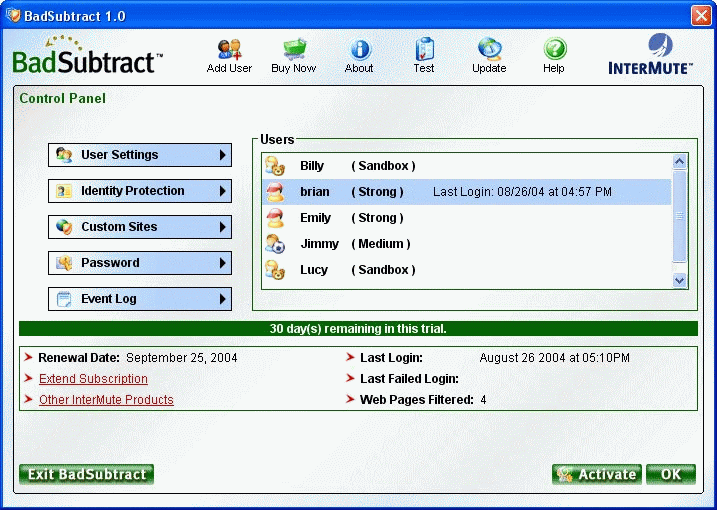Click the BadSubtract logo

click(87, 55)
